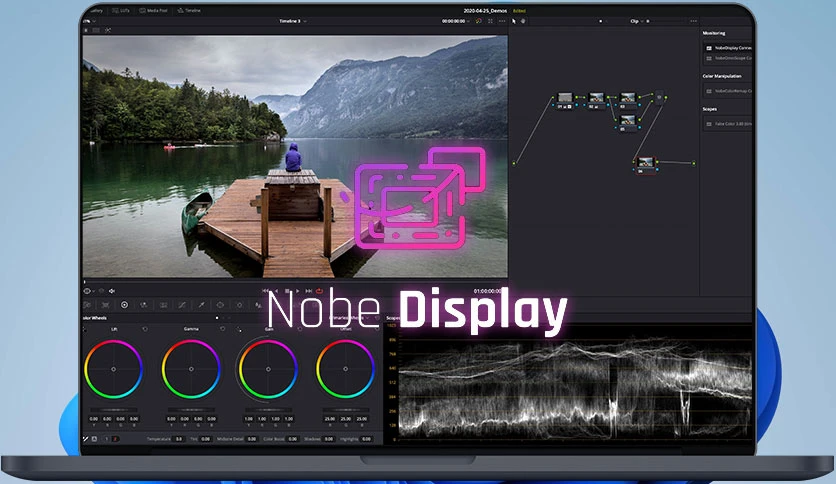Click the Gamma color wheel center point

191,369
